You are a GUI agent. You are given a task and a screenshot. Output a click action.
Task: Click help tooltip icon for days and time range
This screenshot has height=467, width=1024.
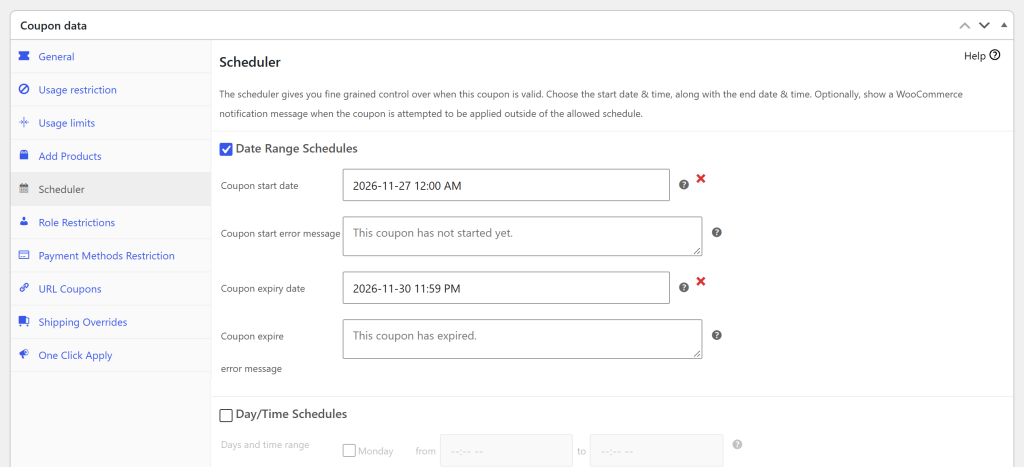pos(737,444)
